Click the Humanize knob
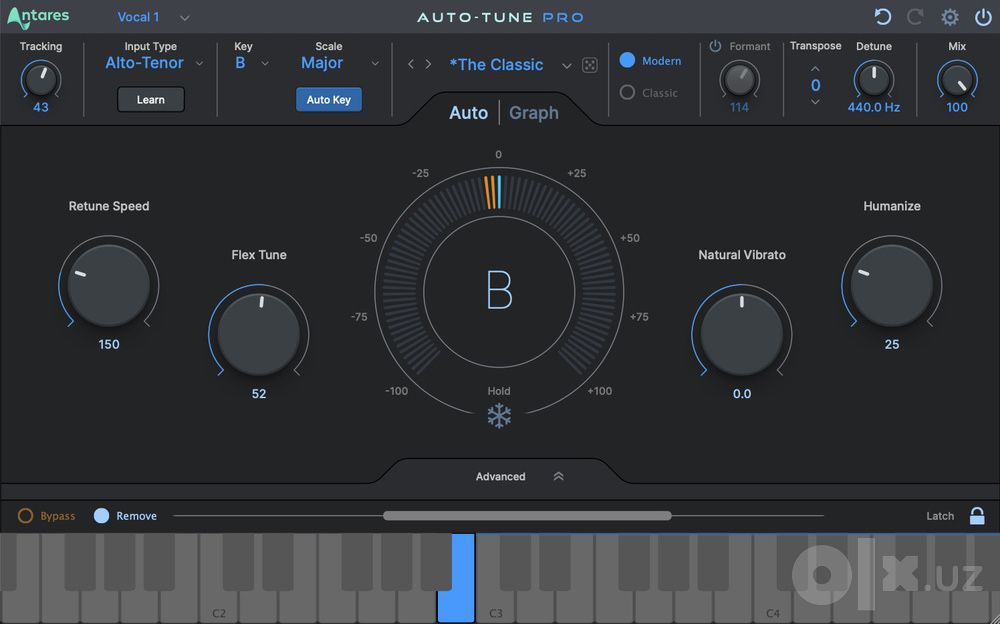Image resolution: width=1000 pixels, height=624 pixels. pyautogui.click(x=892, y=285)
